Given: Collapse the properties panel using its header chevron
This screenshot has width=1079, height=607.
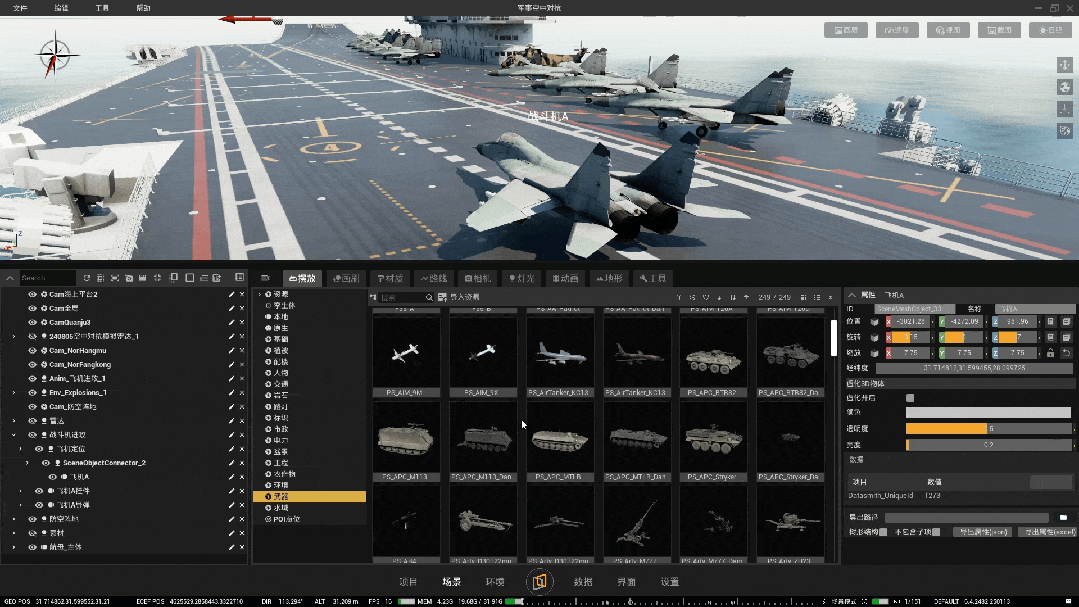Looking at the screenshot, I should point(852,296).
